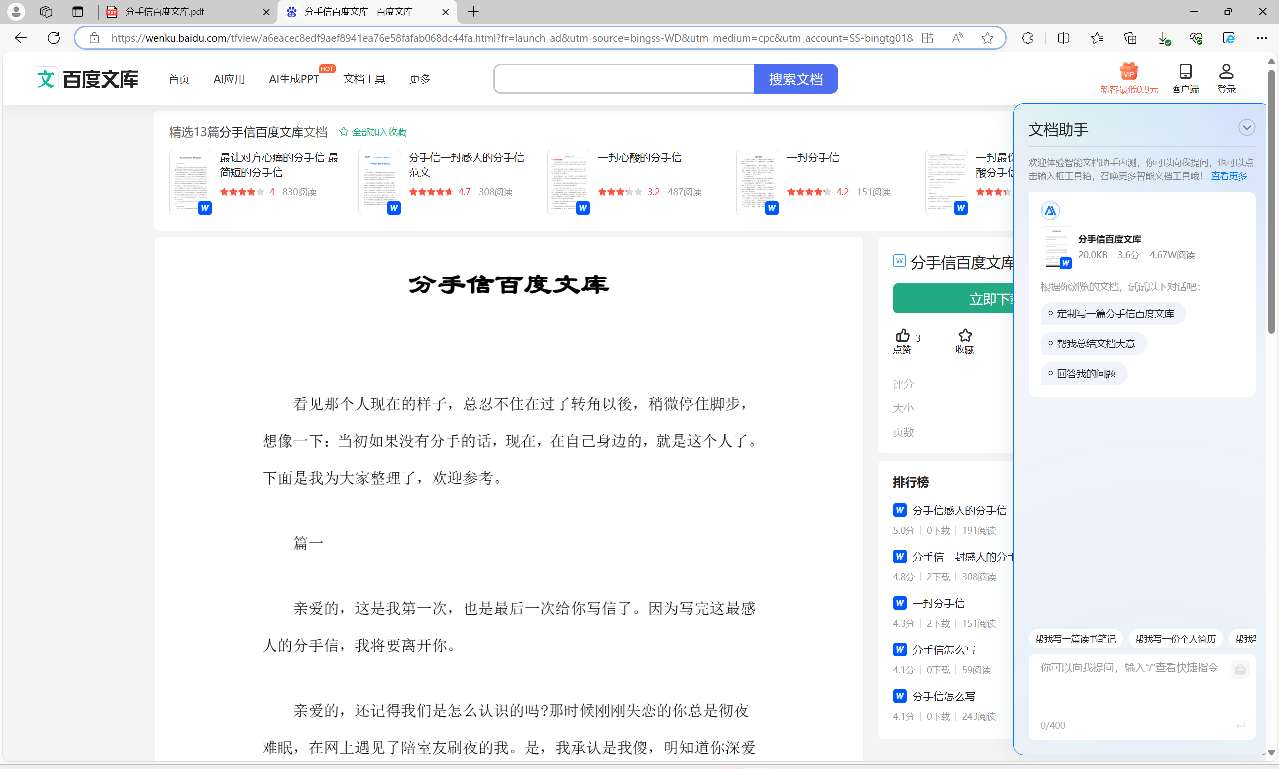The image size is (1279, 769).
Task: Click the green 立即下载 button
Action: [x=952, y=298]
